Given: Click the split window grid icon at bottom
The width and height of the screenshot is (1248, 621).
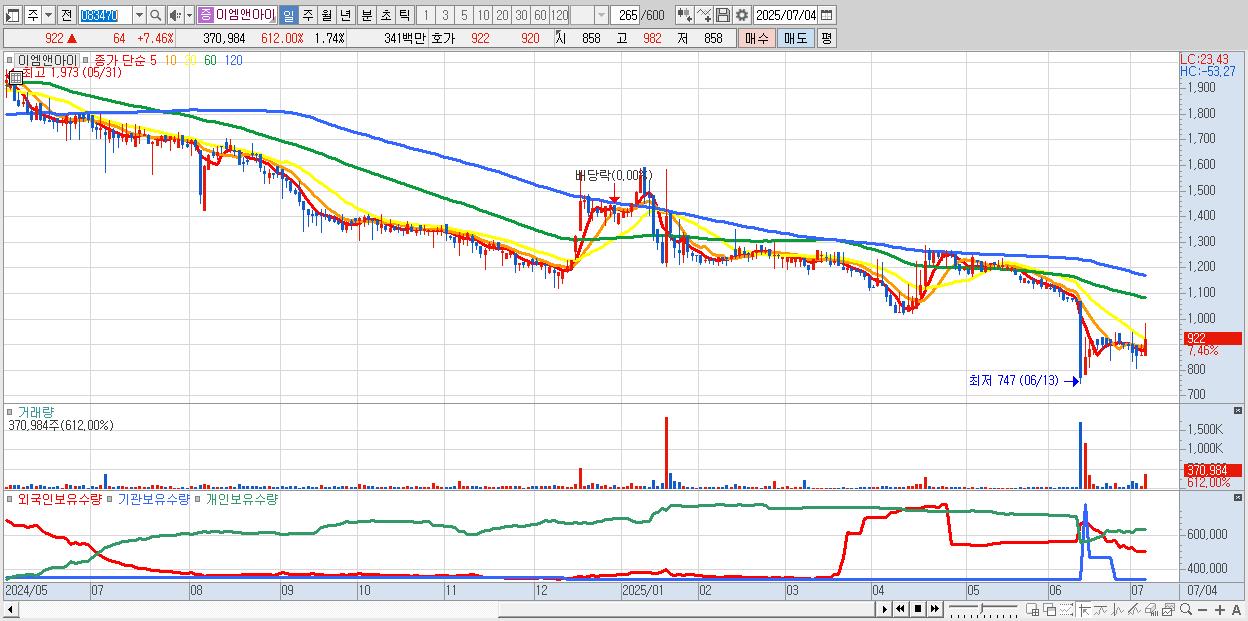Looking at the screenshot, I should point(1032,609).
